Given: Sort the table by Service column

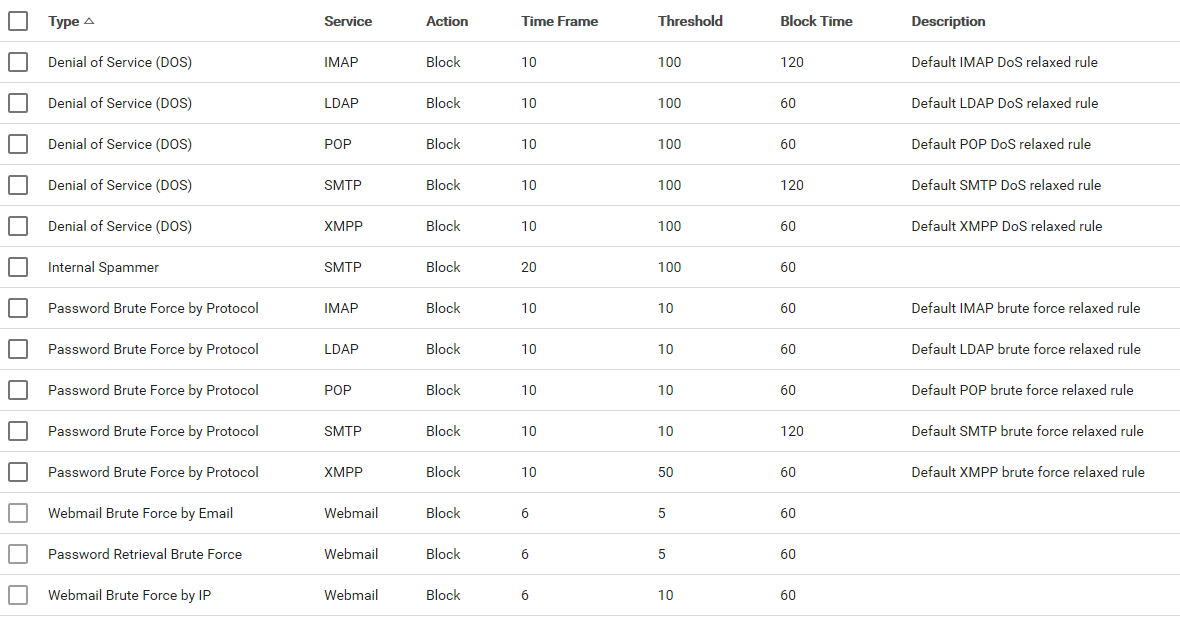Looking at the screenshot, I should [x=348, y=21].
